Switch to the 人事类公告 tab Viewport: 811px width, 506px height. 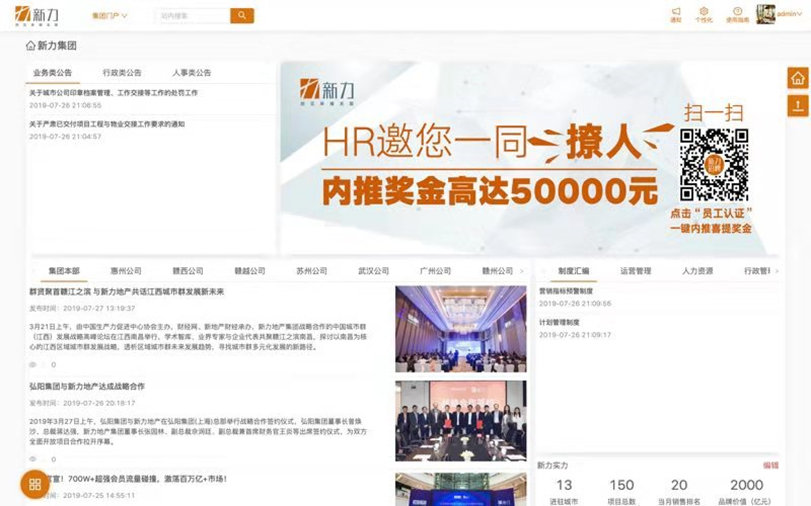192,73
